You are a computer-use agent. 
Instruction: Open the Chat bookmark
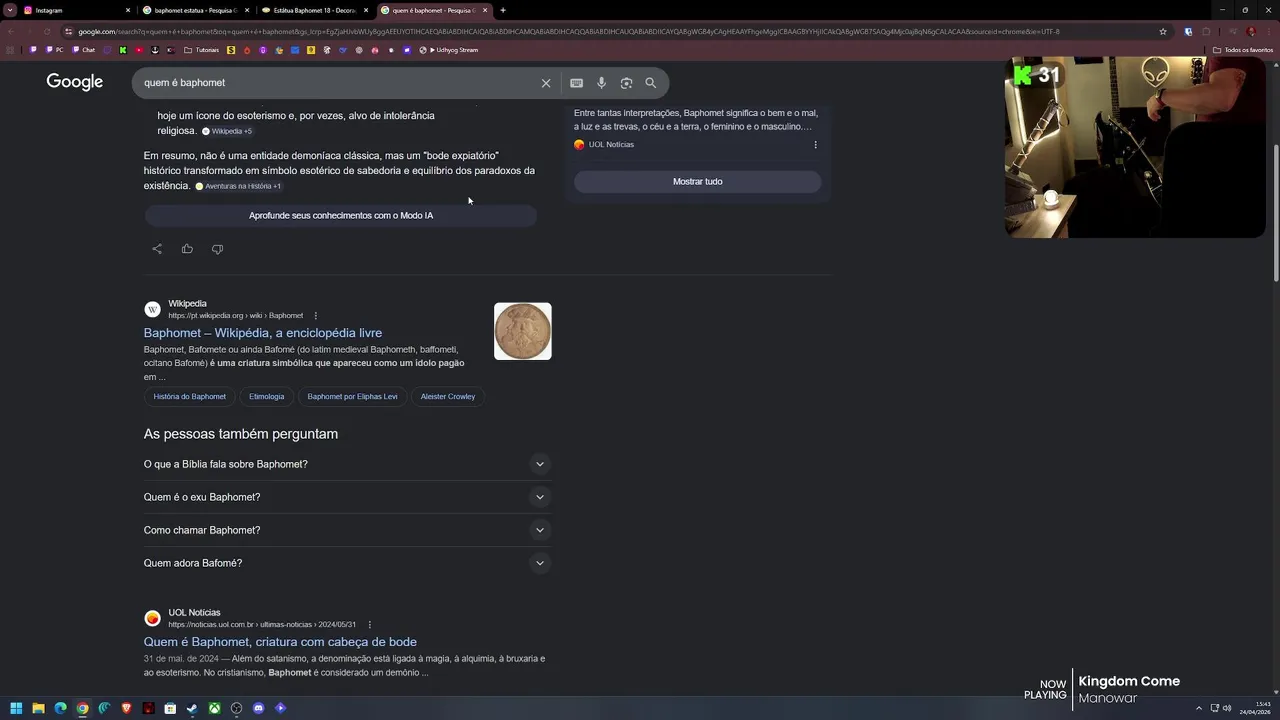[x=84, y=50]
